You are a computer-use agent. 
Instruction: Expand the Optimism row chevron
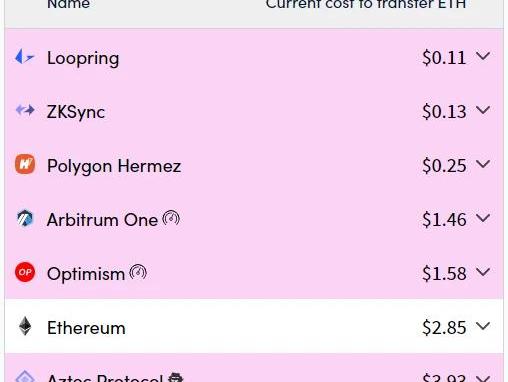coord(483,272)
